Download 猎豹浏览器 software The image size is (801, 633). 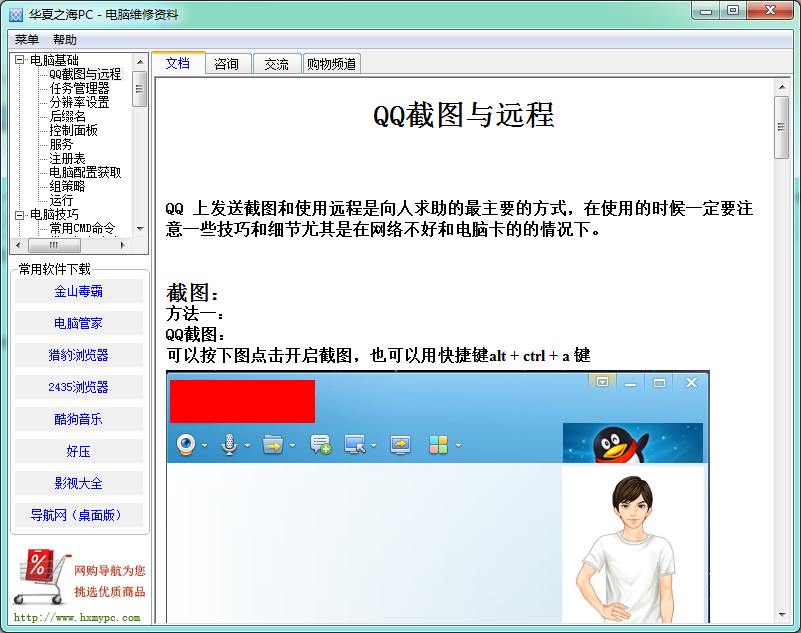79,355
